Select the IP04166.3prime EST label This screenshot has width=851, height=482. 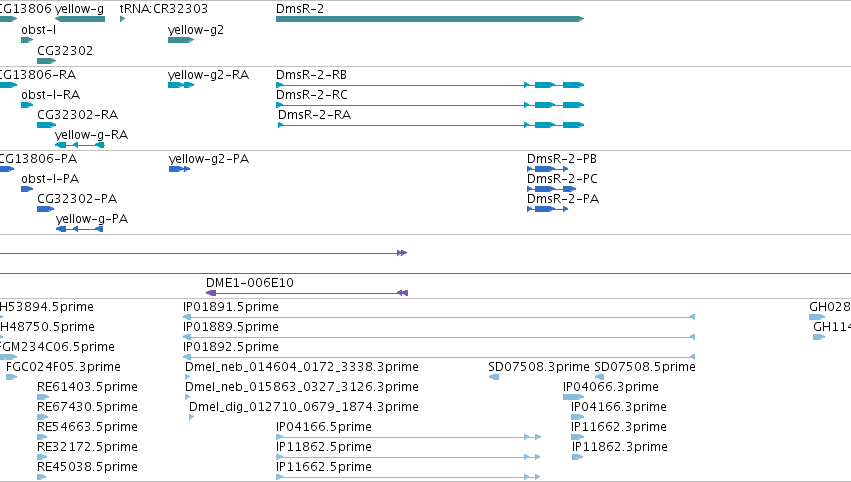coord(619,407)
